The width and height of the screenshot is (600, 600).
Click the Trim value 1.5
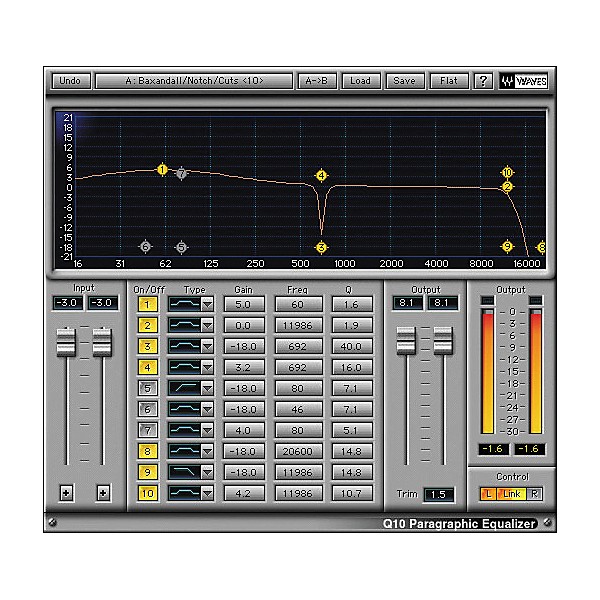click(x=439, y=494)
